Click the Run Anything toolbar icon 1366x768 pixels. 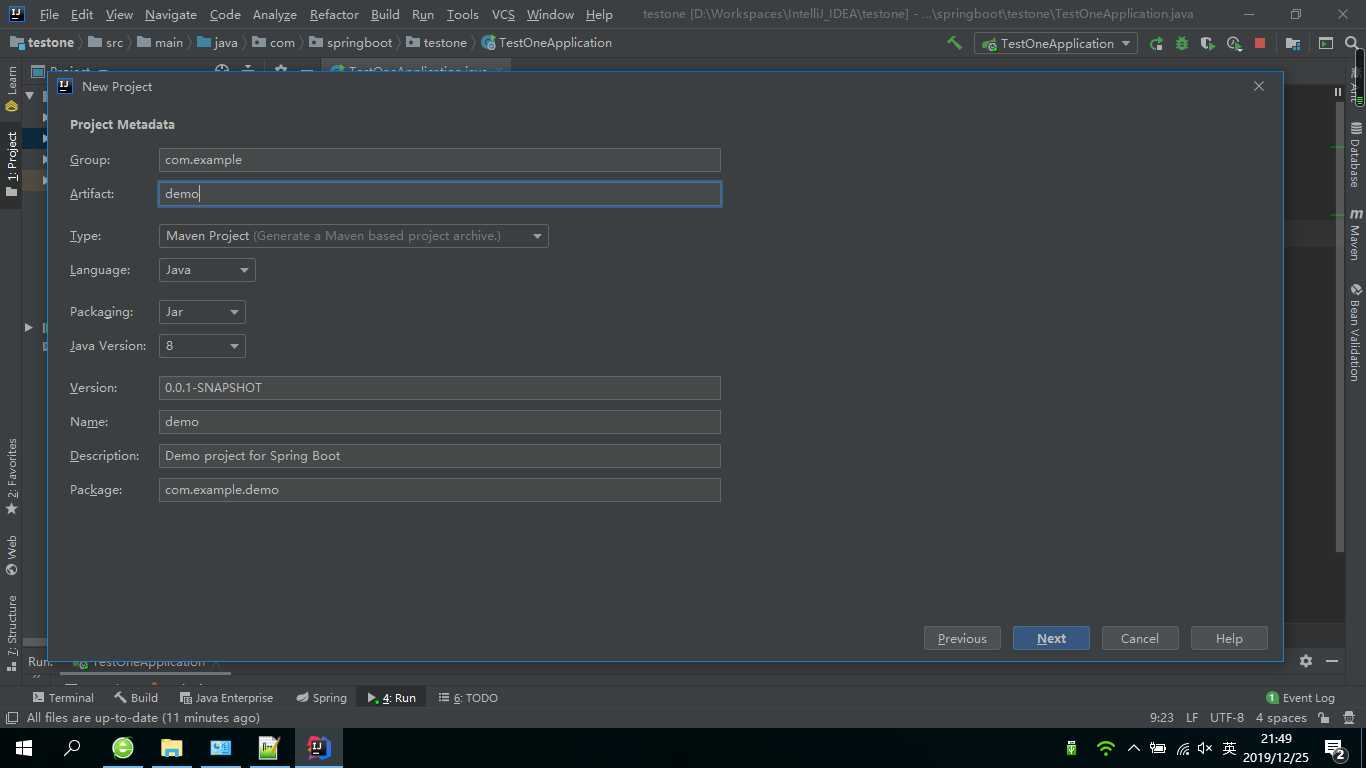click(1326, 43)
